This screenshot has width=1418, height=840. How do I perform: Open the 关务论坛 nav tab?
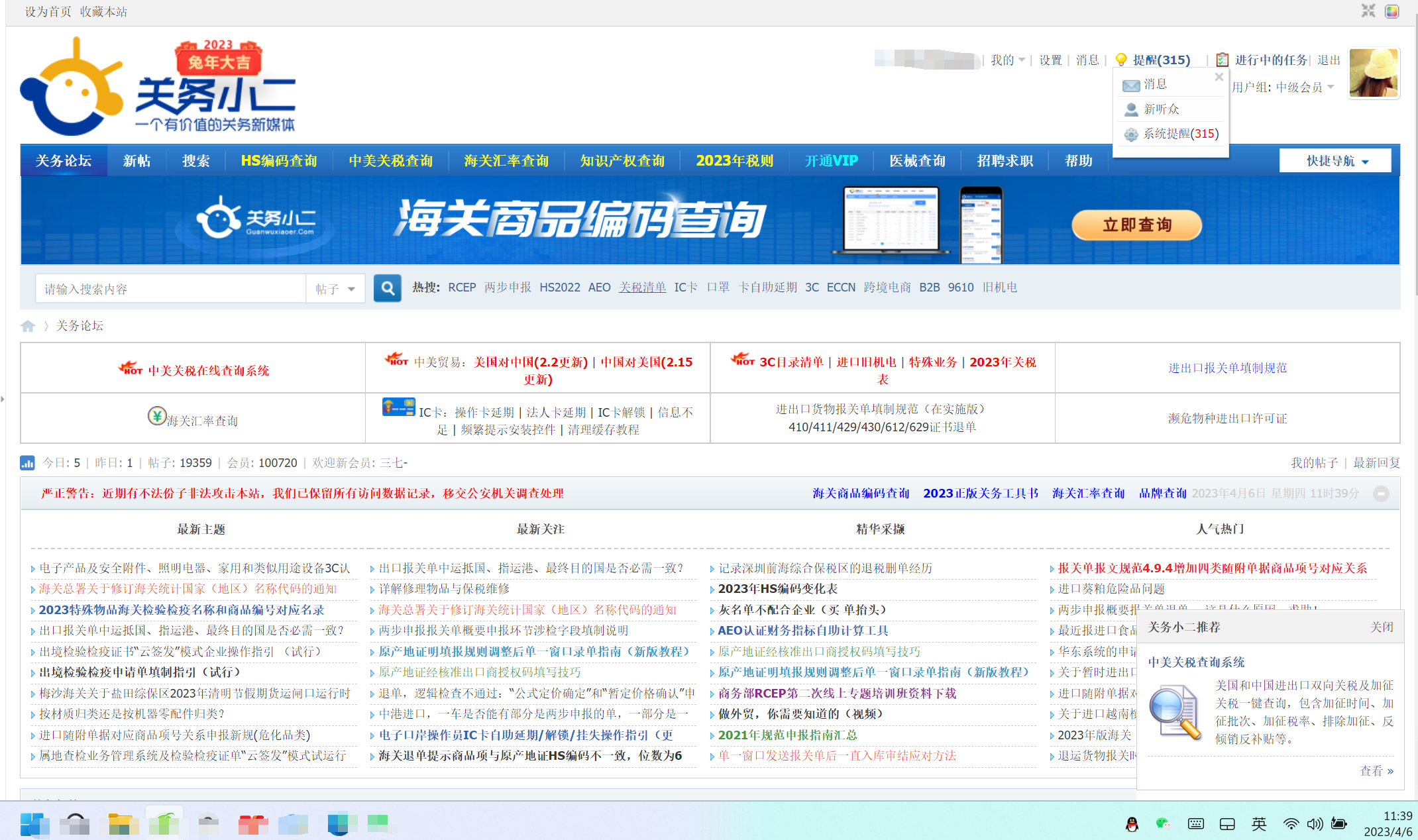coord(64,161)
